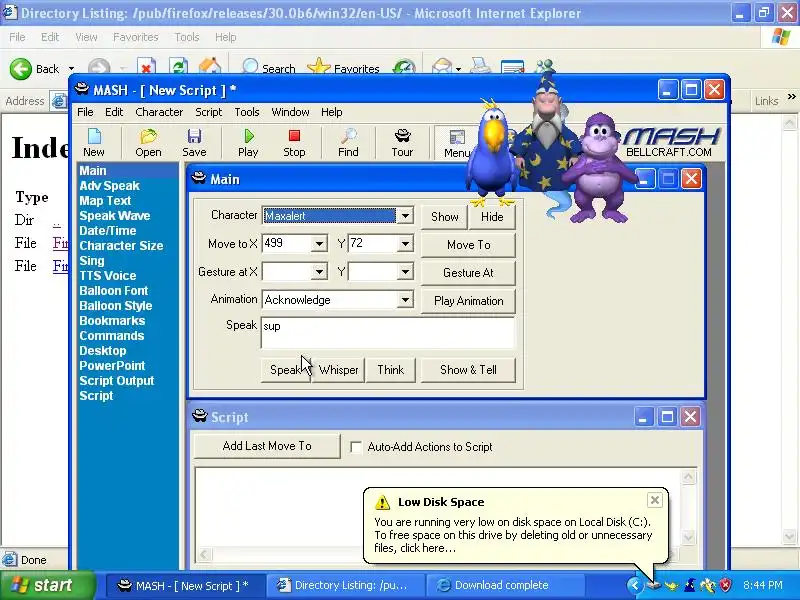The height and width of the screenshot is (600, 800).
Task: Open MASH File menu
Action: (85, 112)
